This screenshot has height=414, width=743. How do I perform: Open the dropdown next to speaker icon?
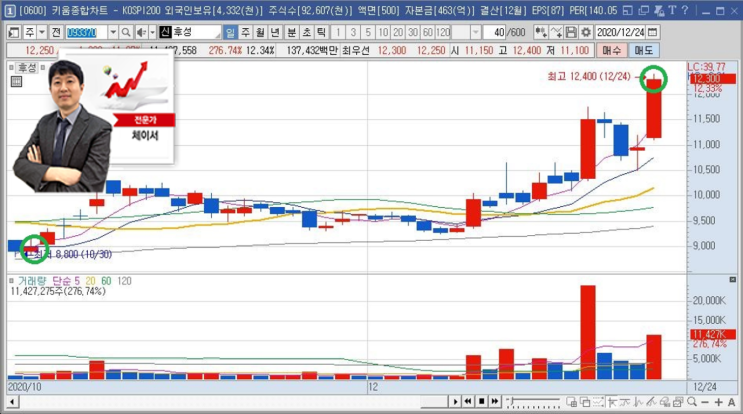(x=153, y=32)
